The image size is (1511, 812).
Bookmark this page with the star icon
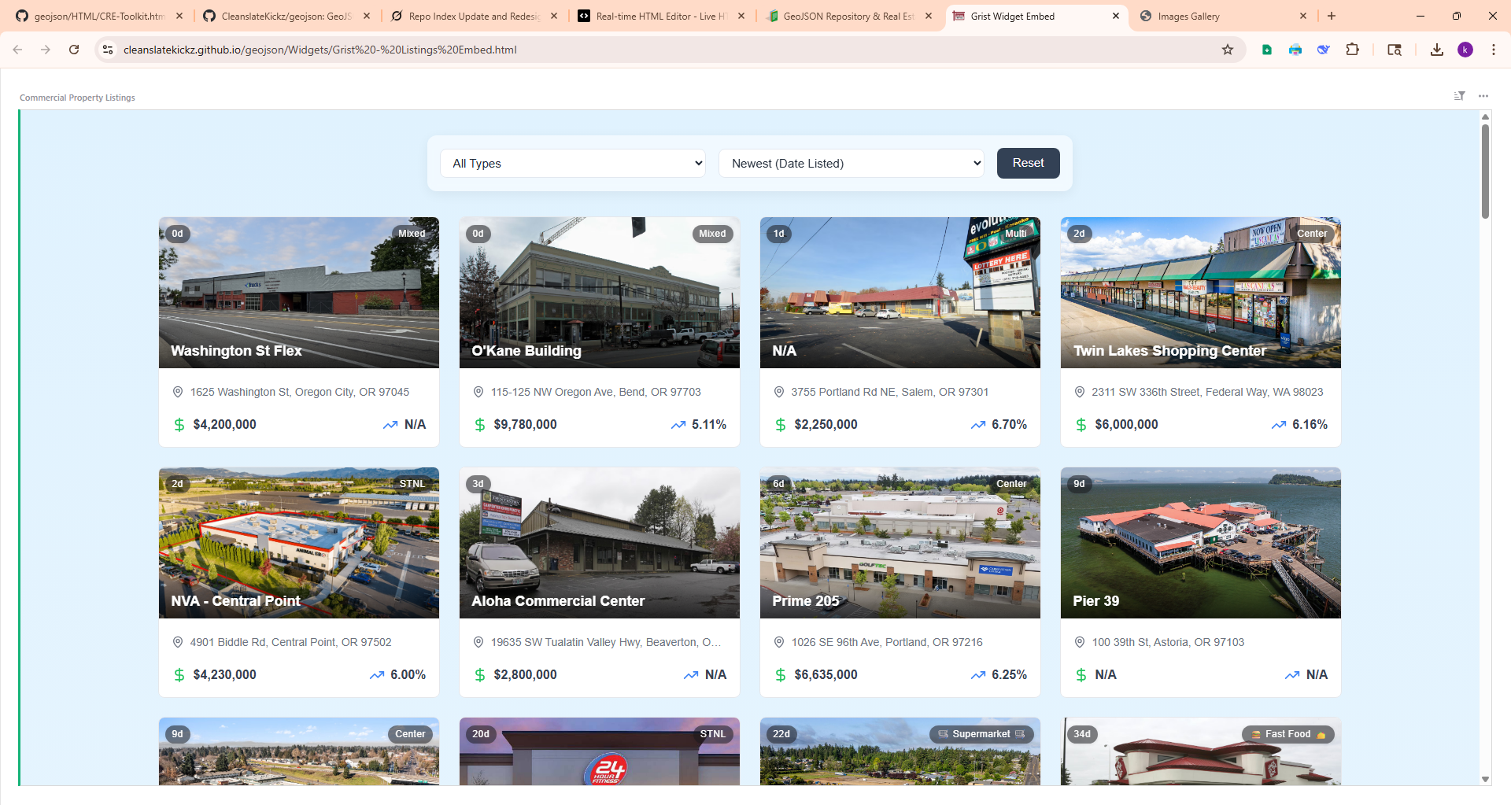[1228, 50]
